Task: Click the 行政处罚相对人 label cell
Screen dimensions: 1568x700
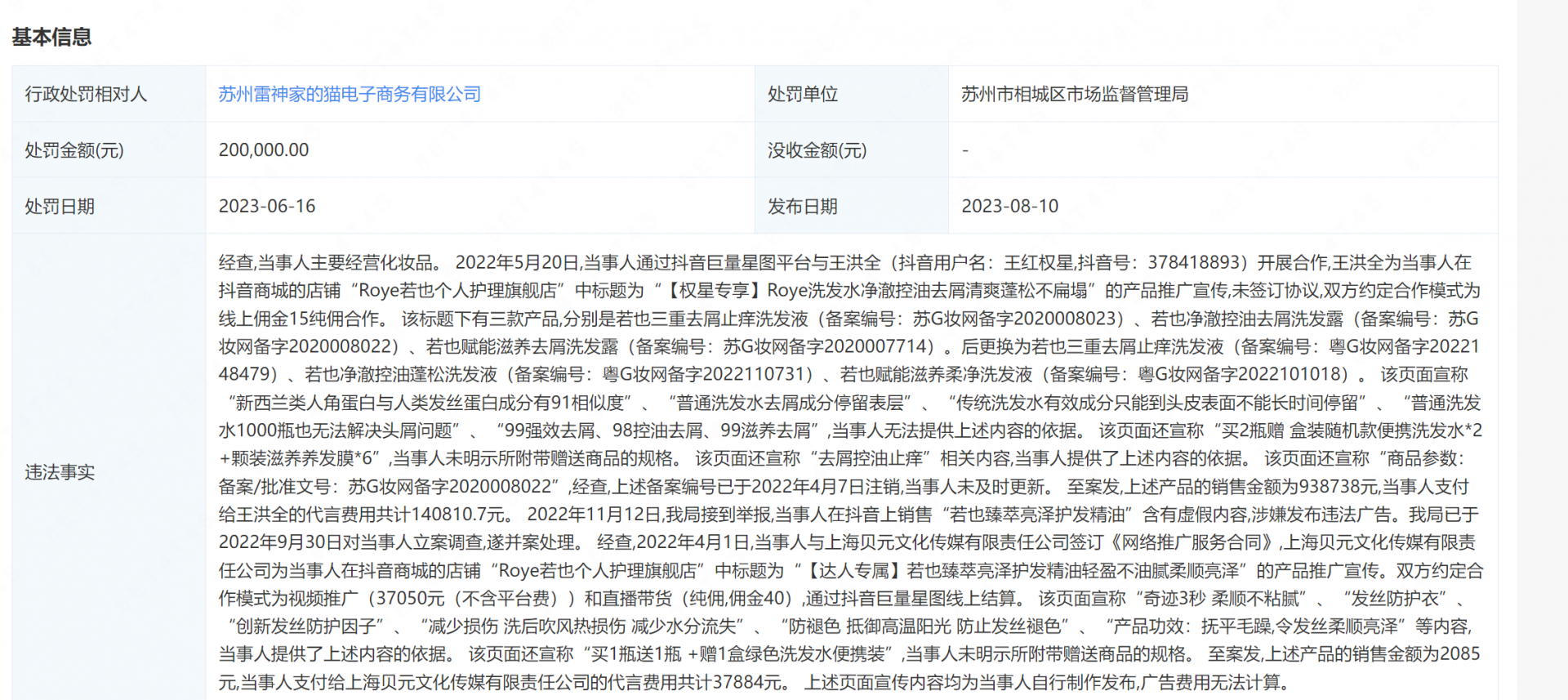Action: point(109,94)
